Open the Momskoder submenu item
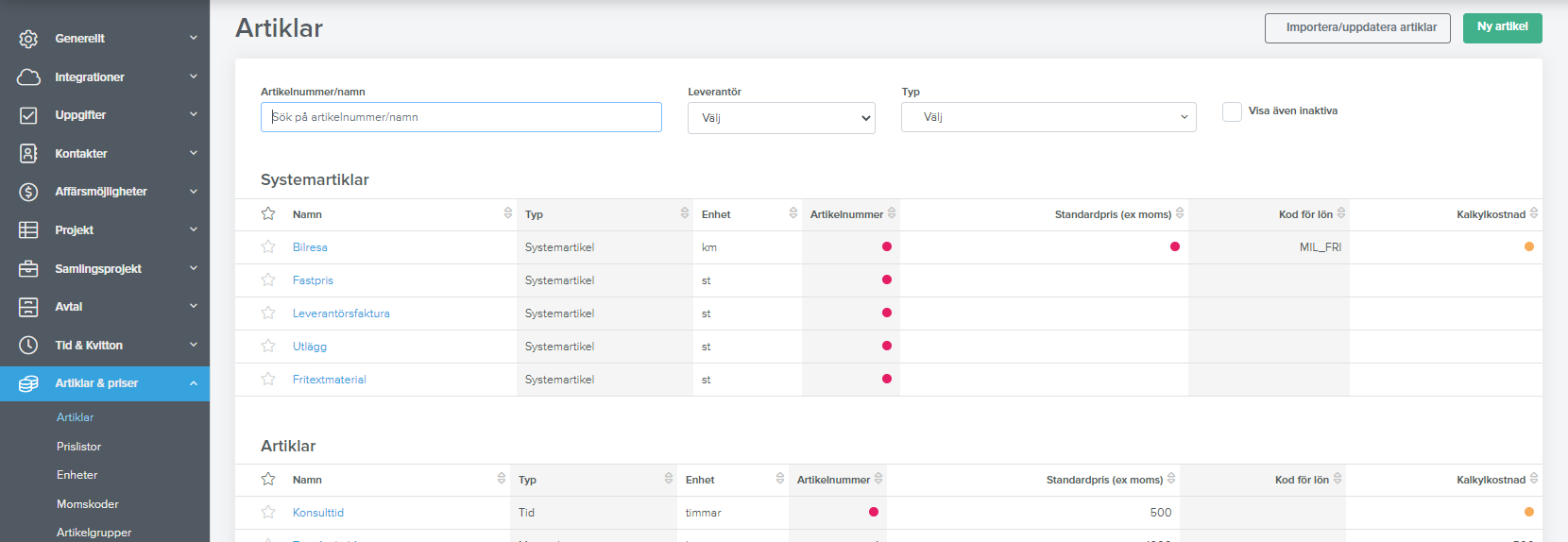Image resolution: width=1568 pixels, height=542 pixels. pyautogui.click(x=87, y=504)
